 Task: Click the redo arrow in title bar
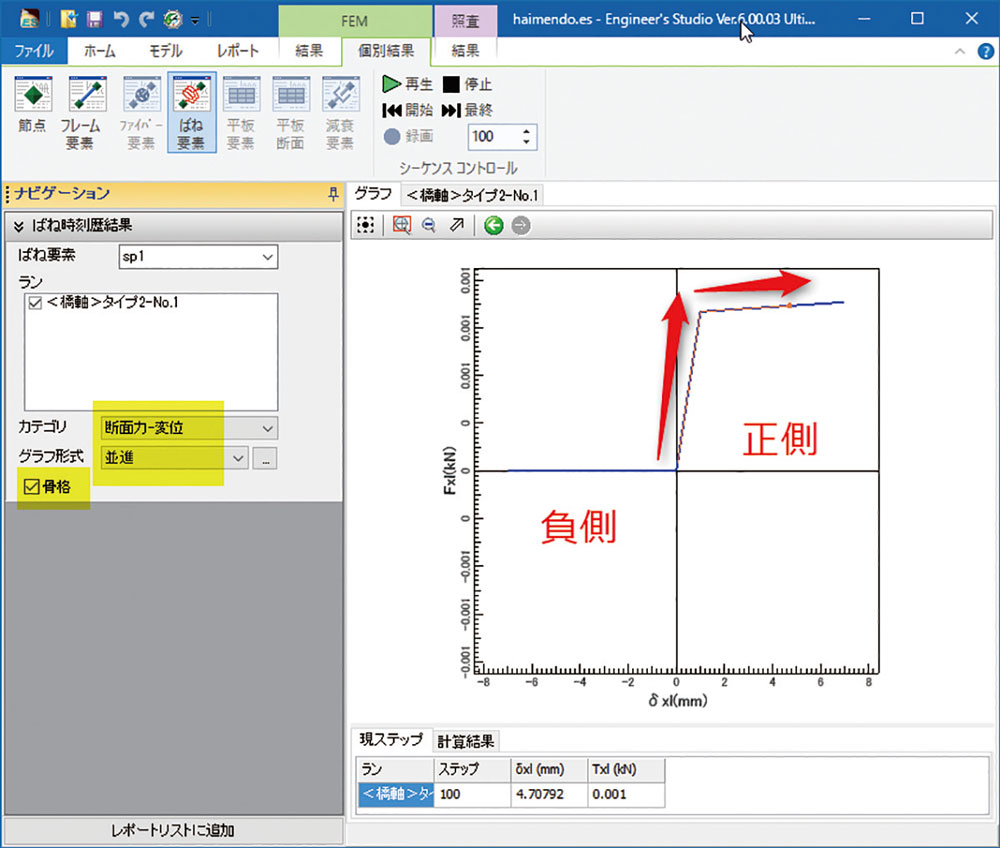147,19
